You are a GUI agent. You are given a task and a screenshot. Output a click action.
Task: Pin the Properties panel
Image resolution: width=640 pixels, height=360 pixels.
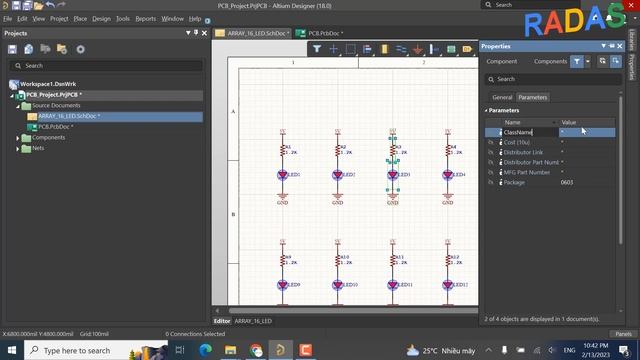[x=611, y=46]
